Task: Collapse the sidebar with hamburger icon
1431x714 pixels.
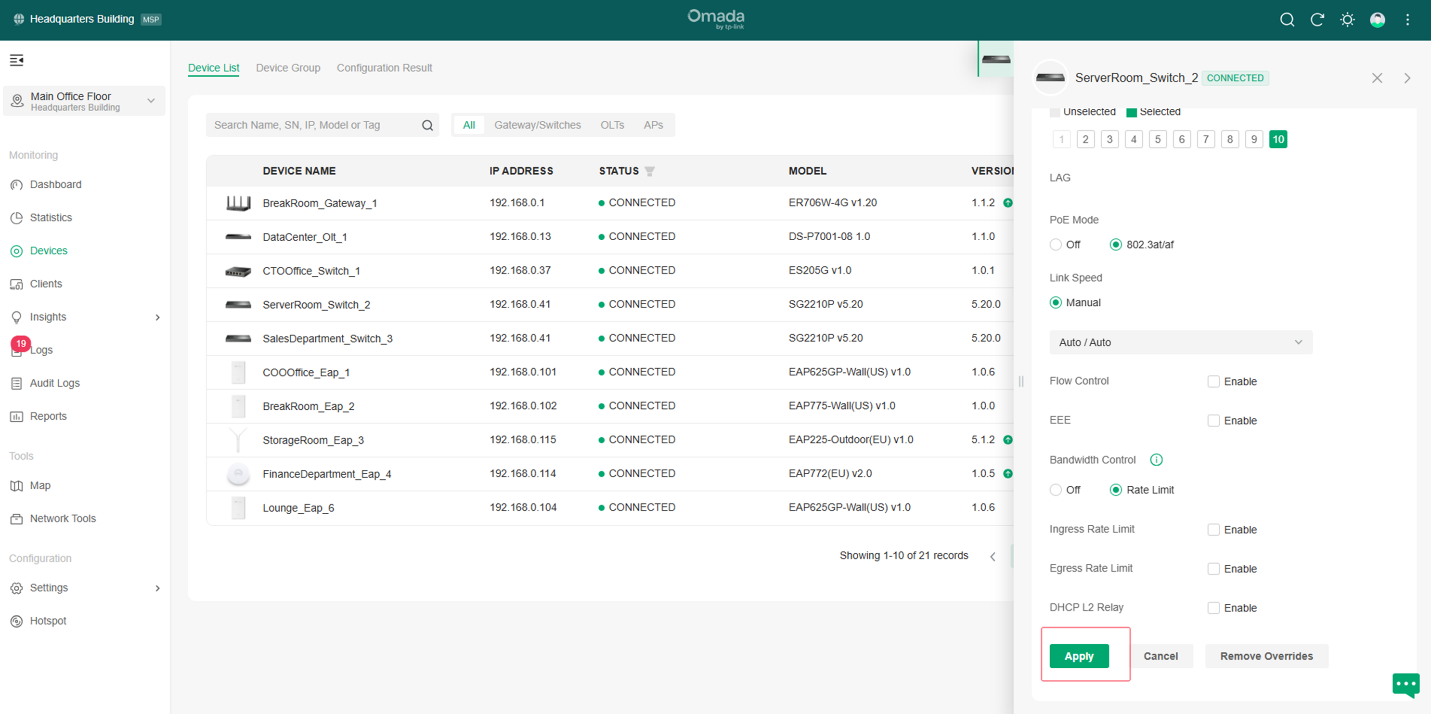Action: pyautogui.click(x=17, y=61)
